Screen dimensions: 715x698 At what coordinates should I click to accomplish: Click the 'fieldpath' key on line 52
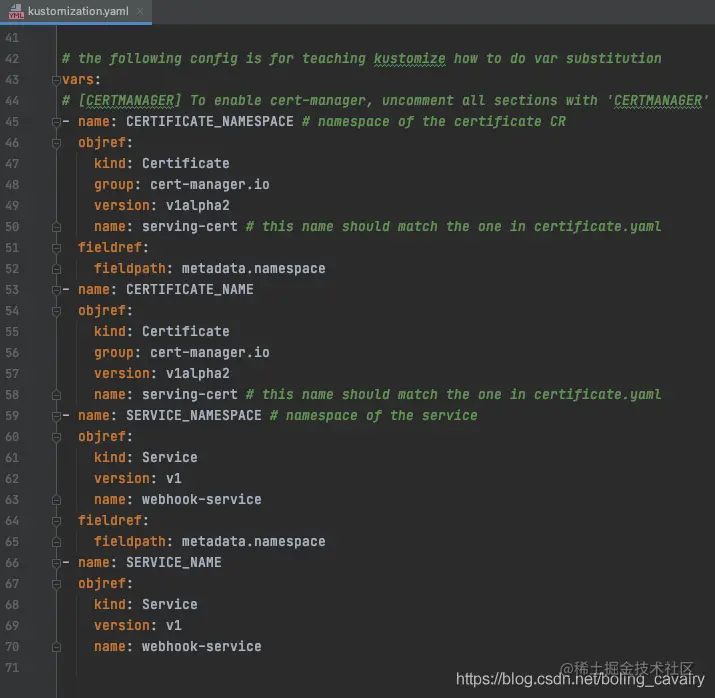(130, 269)
